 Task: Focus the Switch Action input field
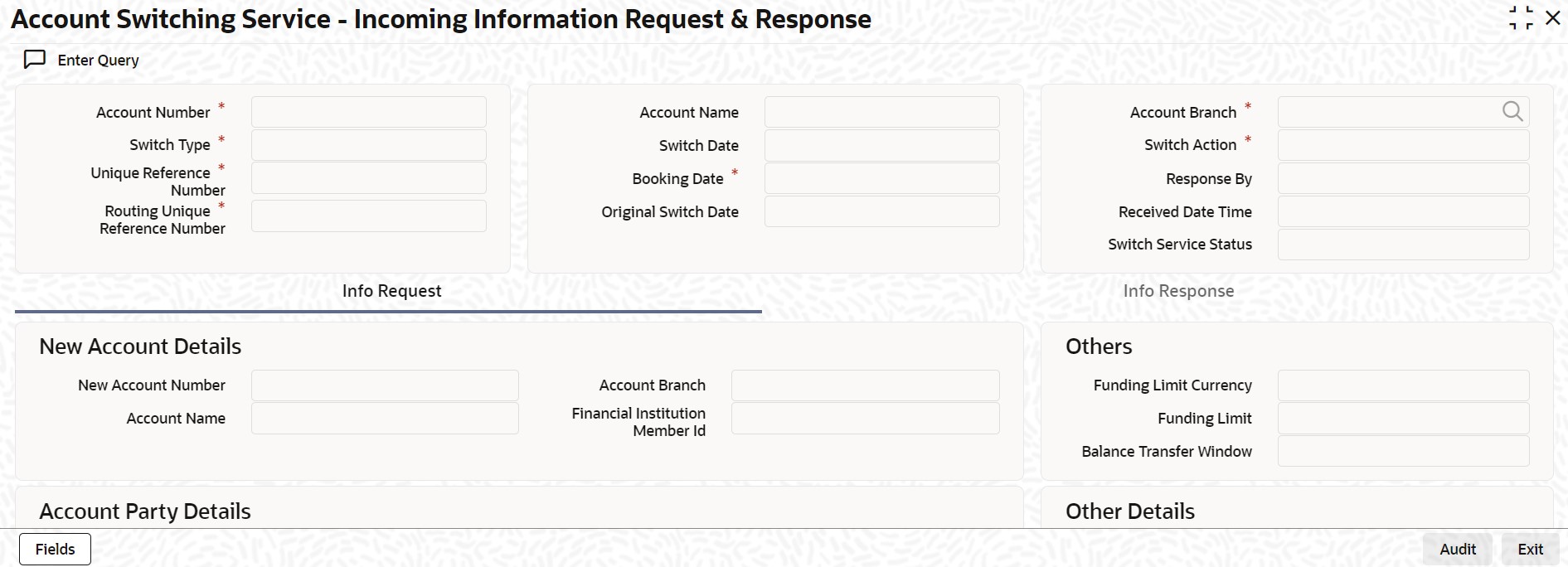coord(1403,144)
